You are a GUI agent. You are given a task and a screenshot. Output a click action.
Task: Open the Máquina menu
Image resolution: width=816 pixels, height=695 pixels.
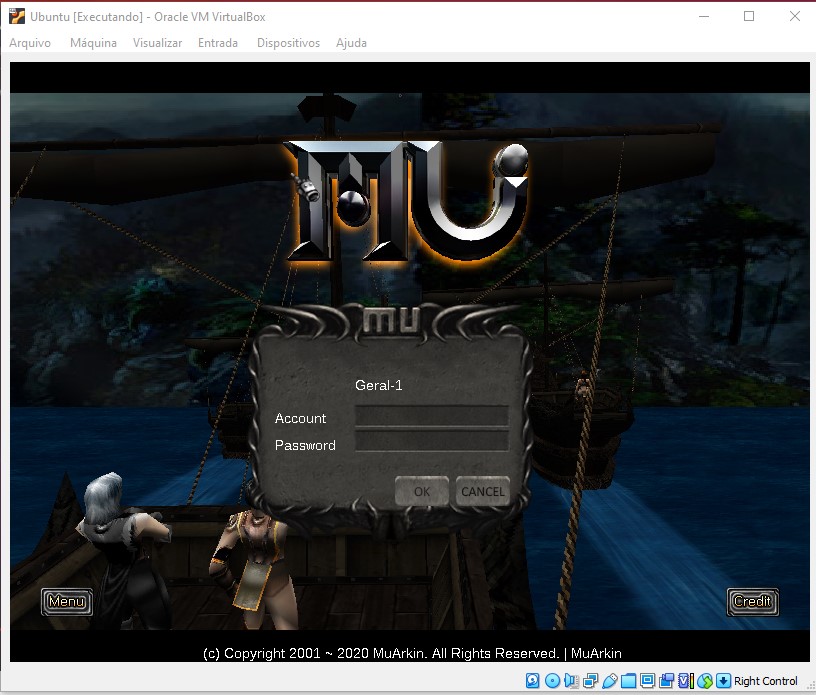pyautogui.click(x=93, y=43)
